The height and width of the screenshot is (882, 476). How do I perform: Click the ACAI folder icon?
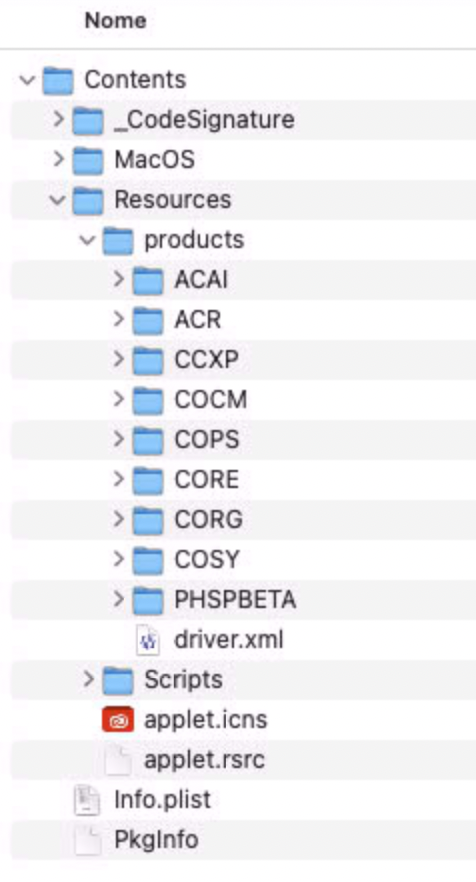pos(148,280)
